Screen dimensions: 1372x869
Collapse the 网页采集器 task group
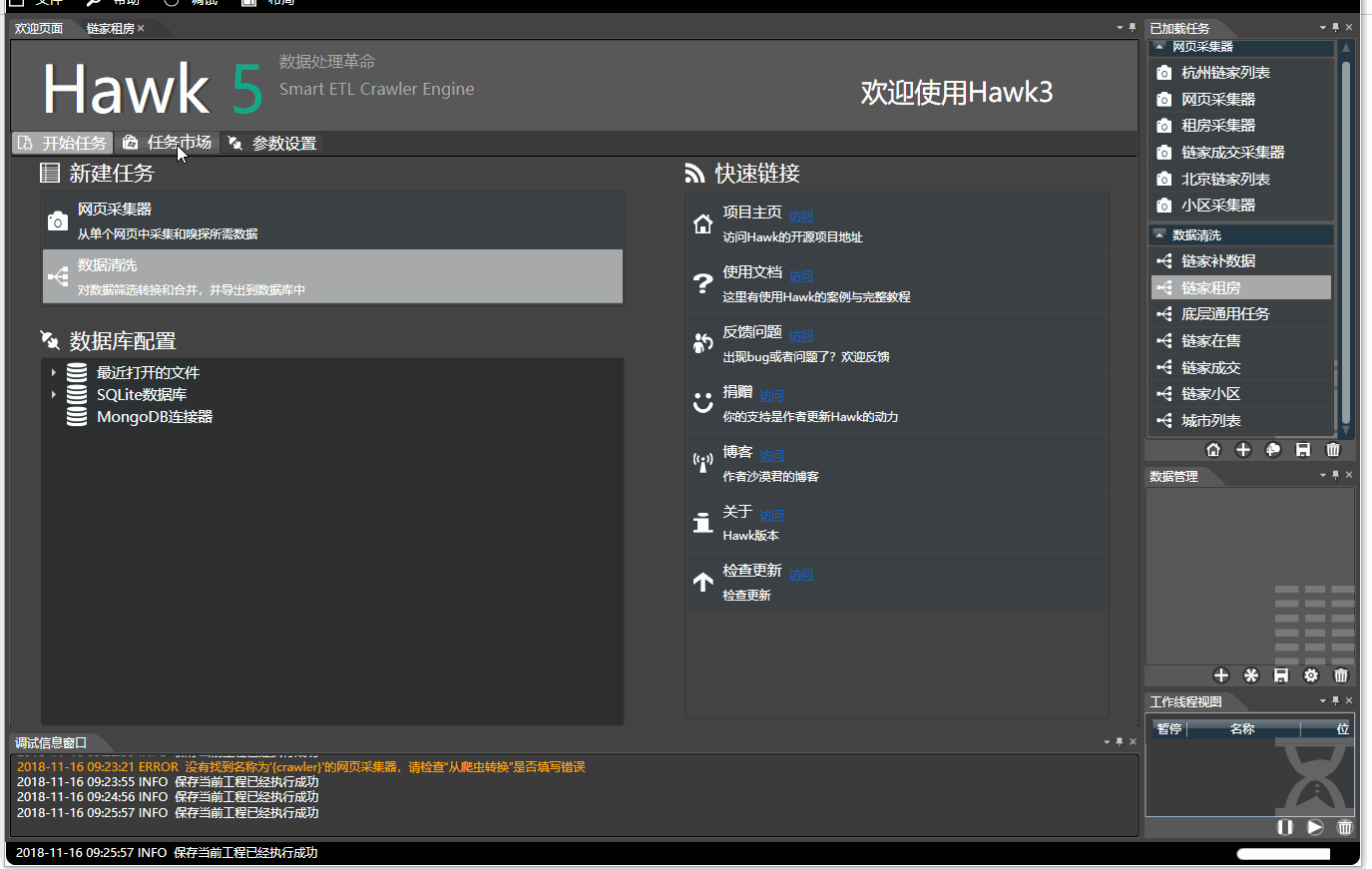click(1159, 47)
